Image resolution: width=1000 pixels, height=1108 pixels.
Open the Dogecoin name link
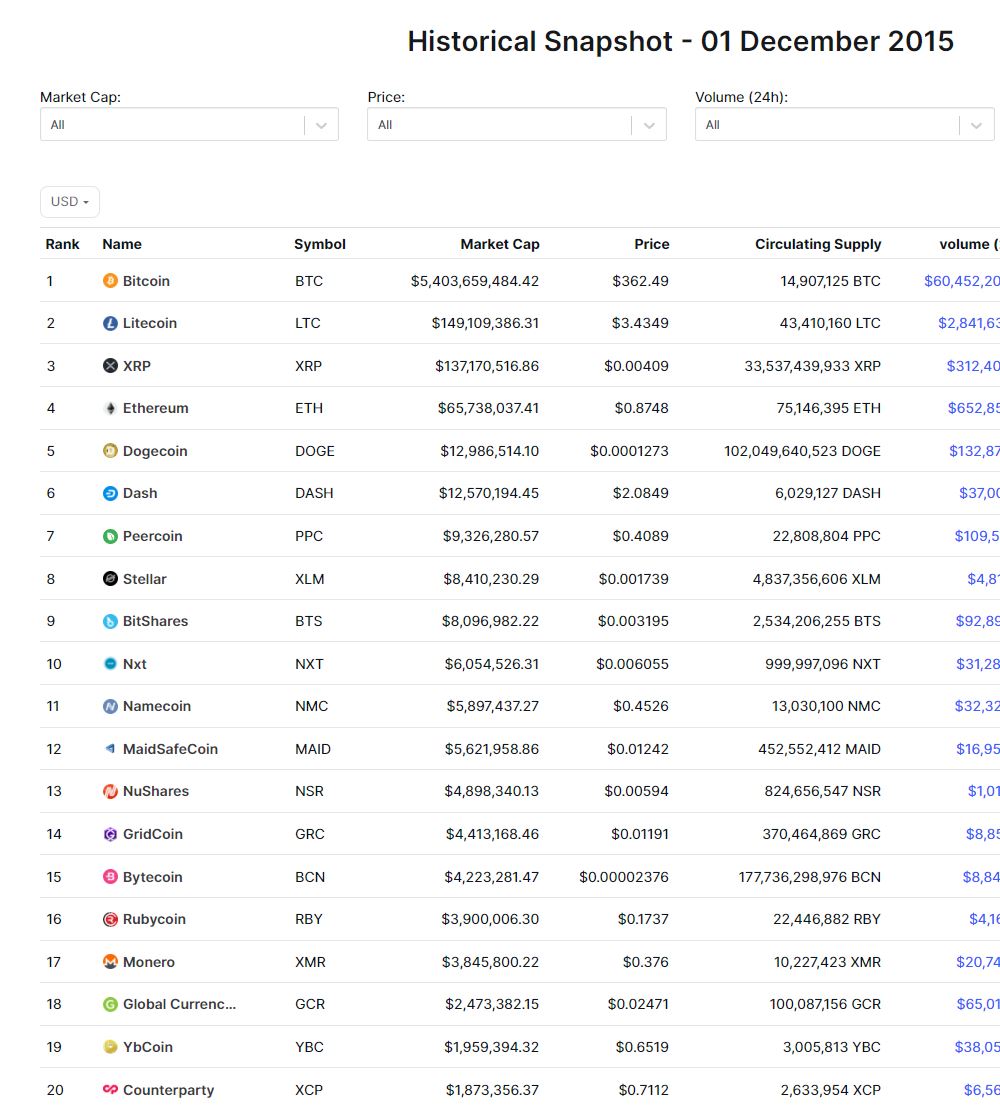point(155,451)
